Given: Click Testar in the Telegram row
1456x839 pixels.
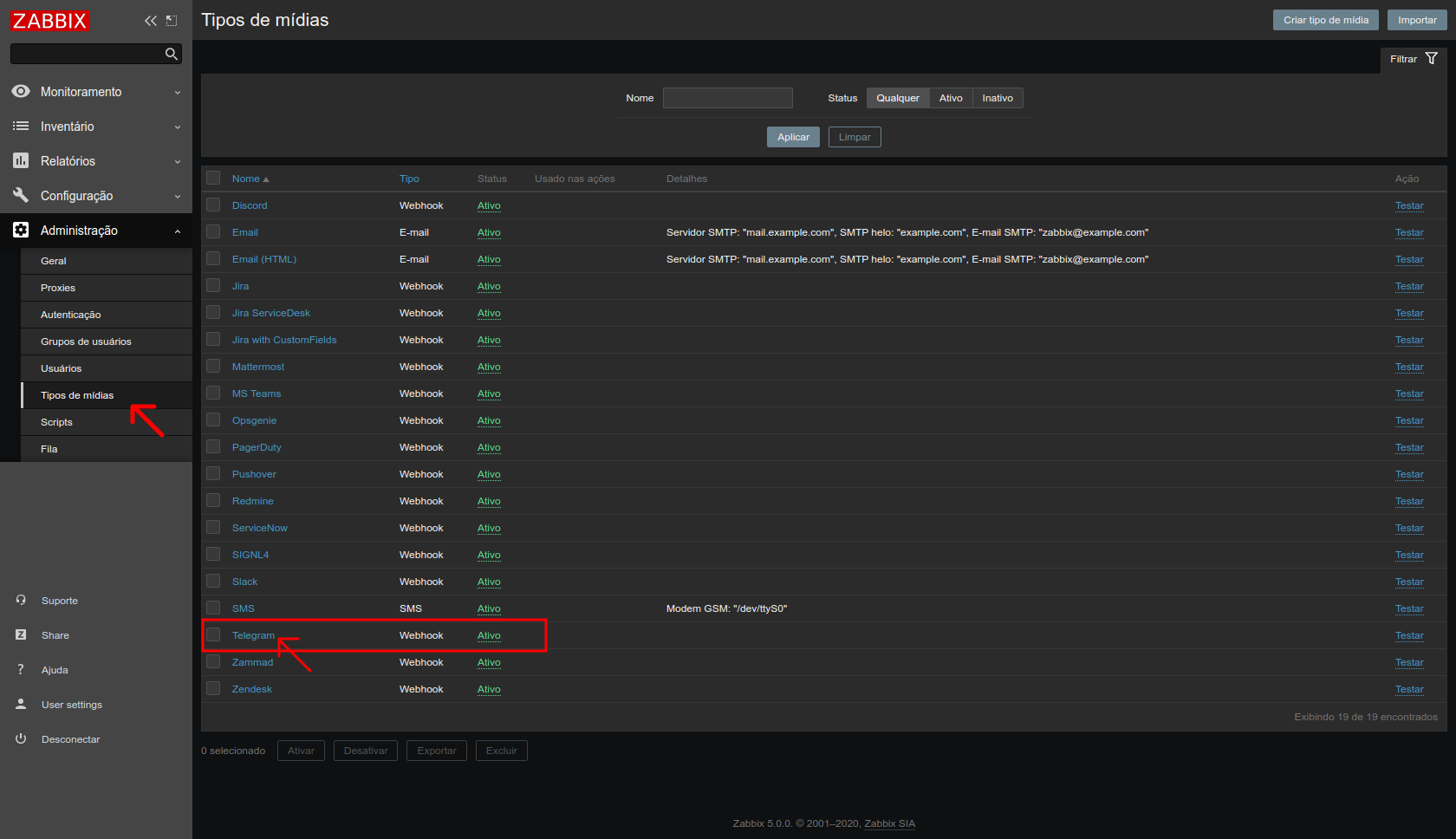Looking at the screenshot, I should coord(1409,635).
